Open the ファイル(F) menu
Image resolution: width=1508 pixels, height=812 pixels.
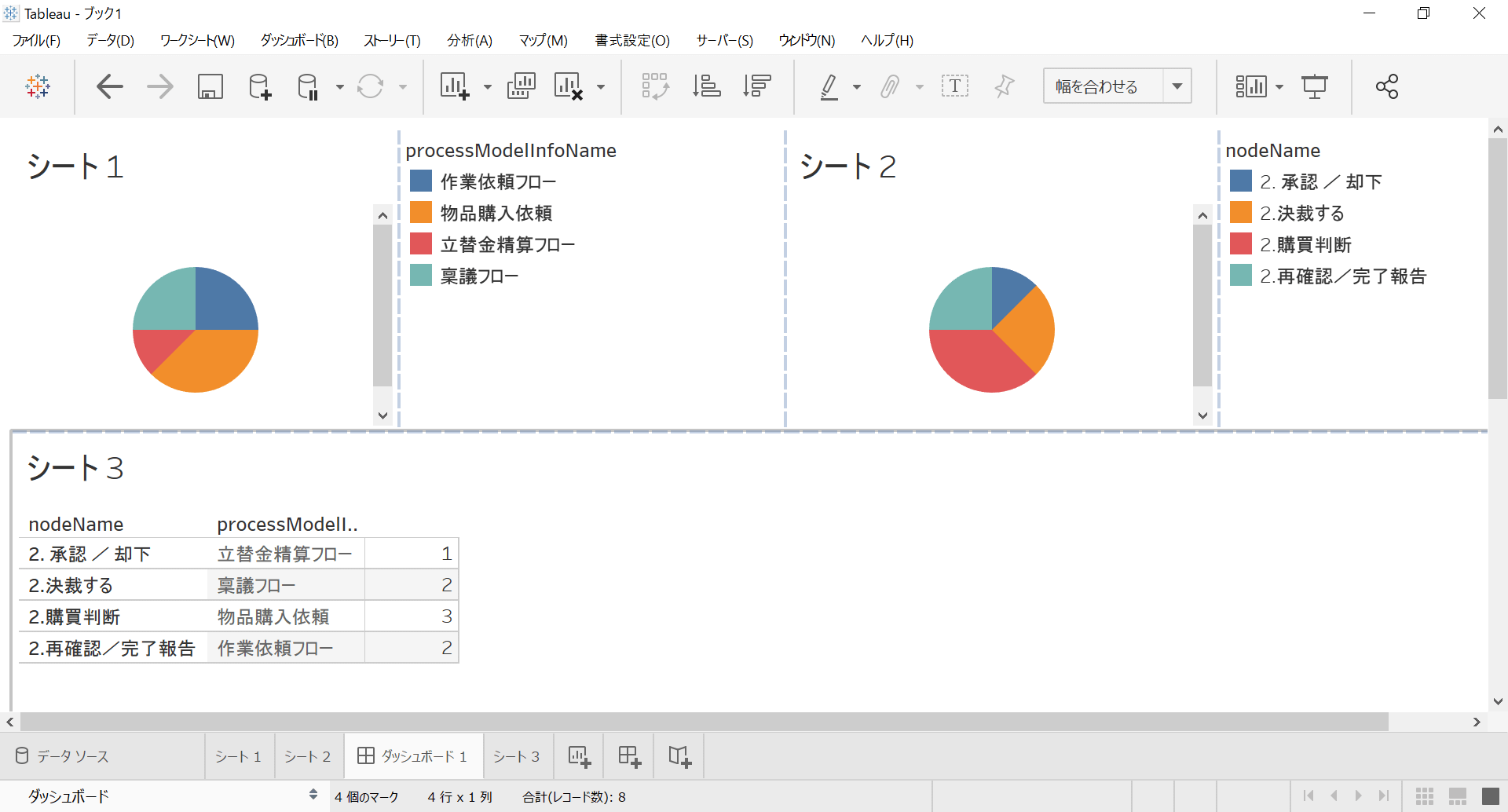[36, 41]
